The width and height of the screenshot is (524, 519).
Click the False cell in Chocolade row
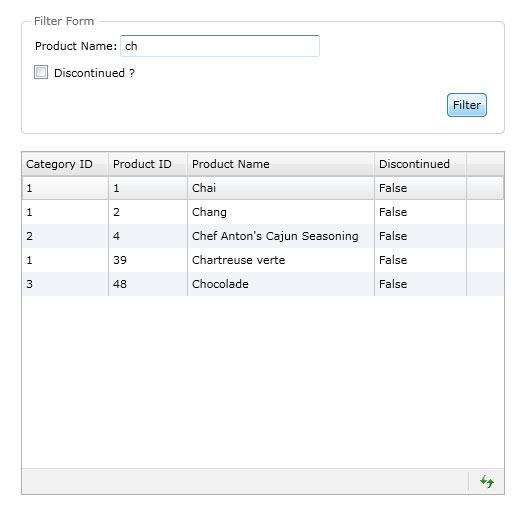click(420, 284)
